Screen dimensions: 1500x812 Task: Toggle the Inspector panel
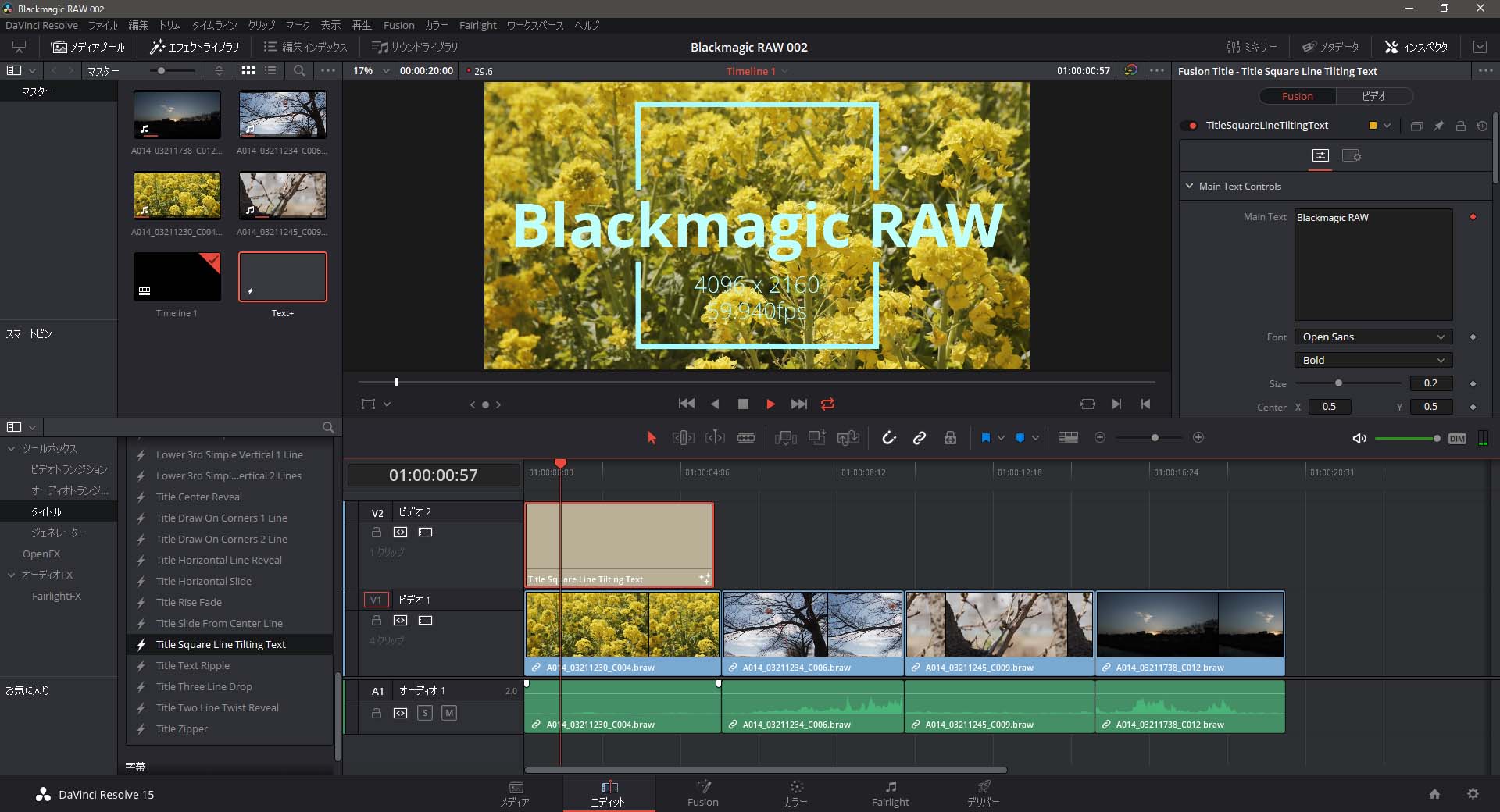(1416, 47)
